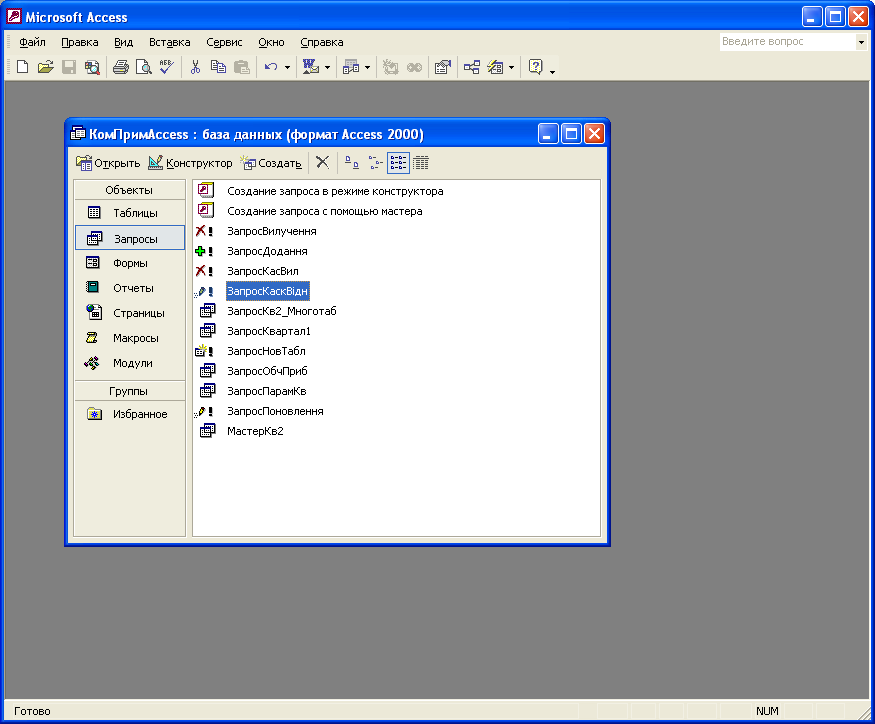Image resolution: width=875 pixels, height=724 pixels.
Task: Open Print Preview
Action: pyautogui.click(x=144, y=68)
